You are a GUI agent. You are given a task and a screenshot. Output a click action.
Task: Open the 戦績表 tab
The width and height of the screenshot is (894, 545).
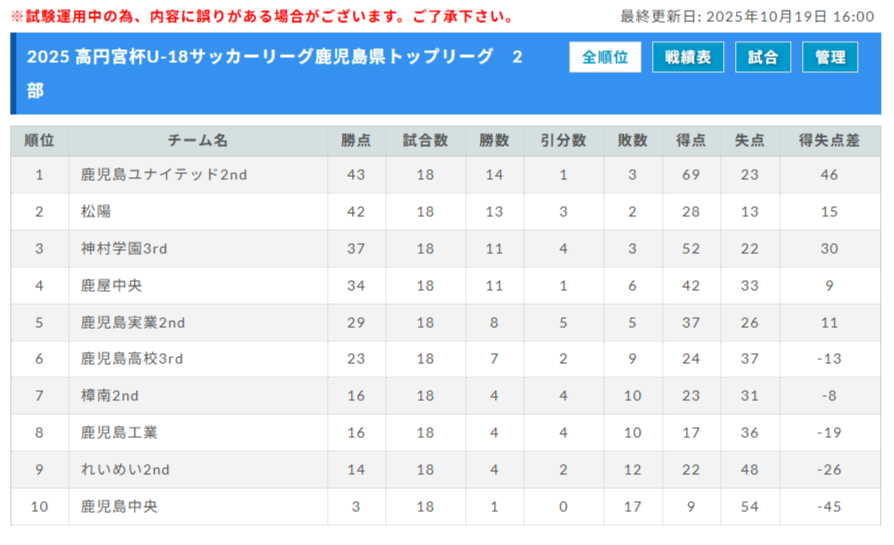(x=688, y=58)
